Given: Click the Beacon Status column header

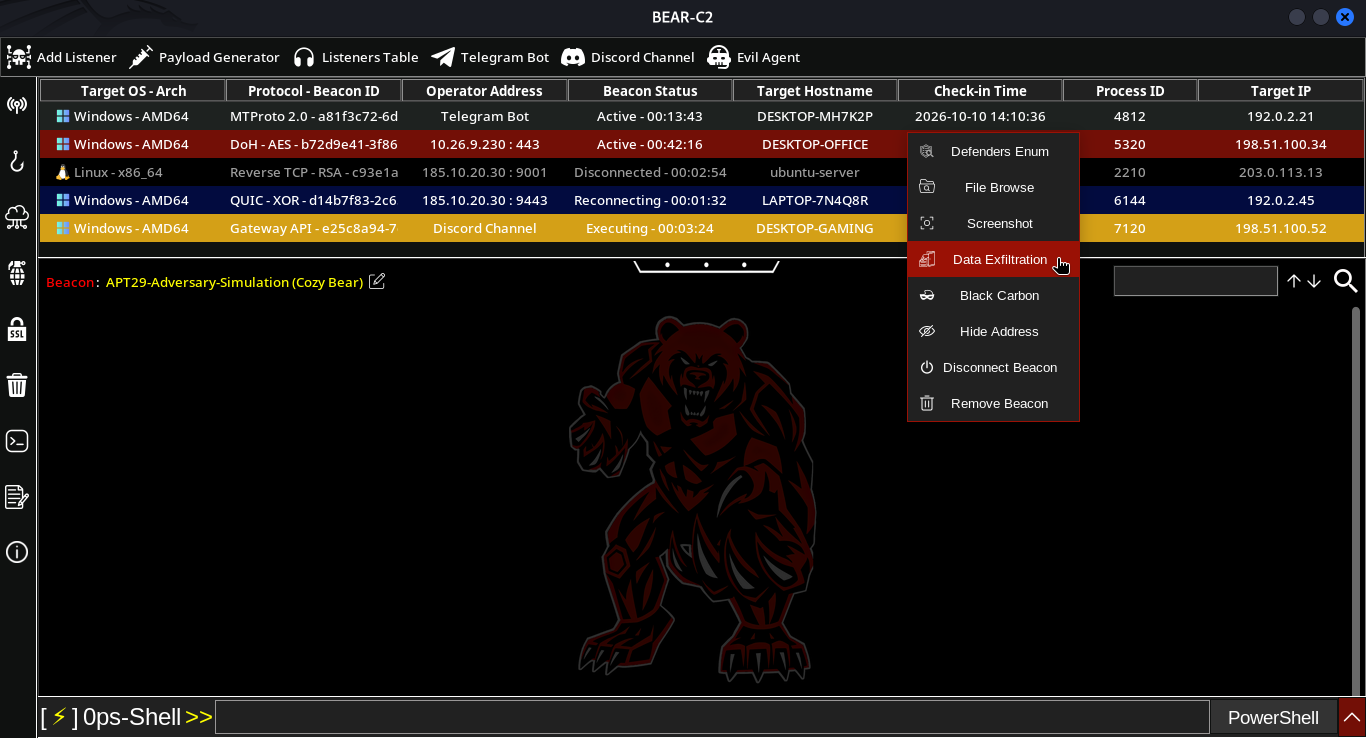Looking at the screenshot, I should 650,91.
